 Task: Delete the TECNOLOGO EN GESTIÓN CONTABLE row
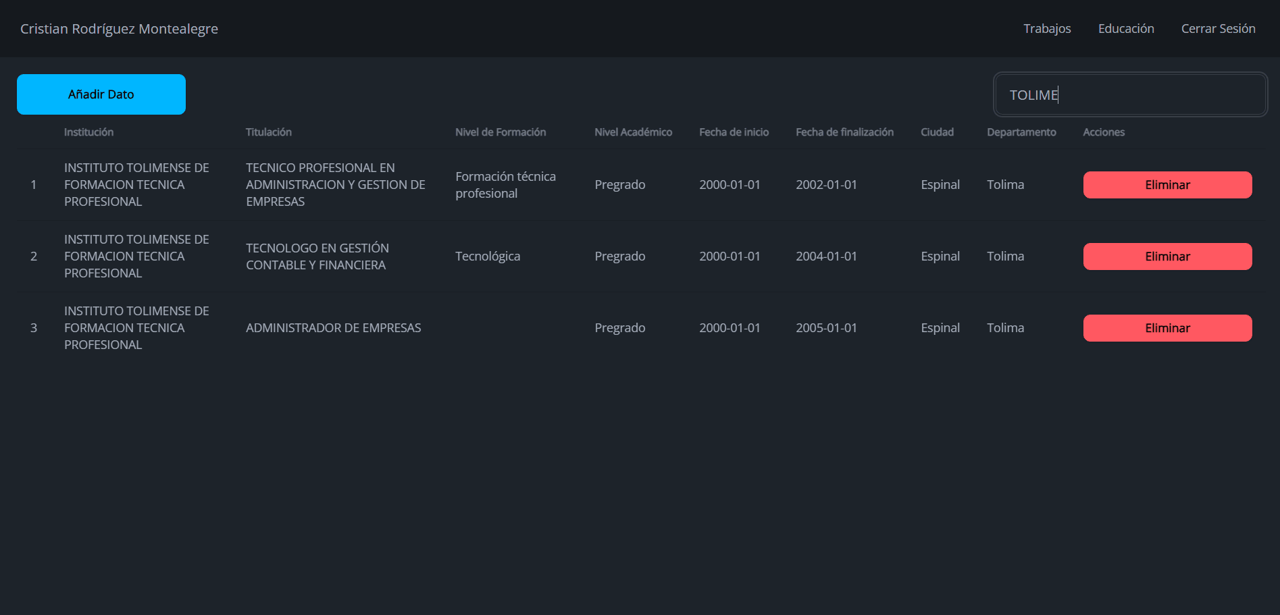[x=1167, y=256]
